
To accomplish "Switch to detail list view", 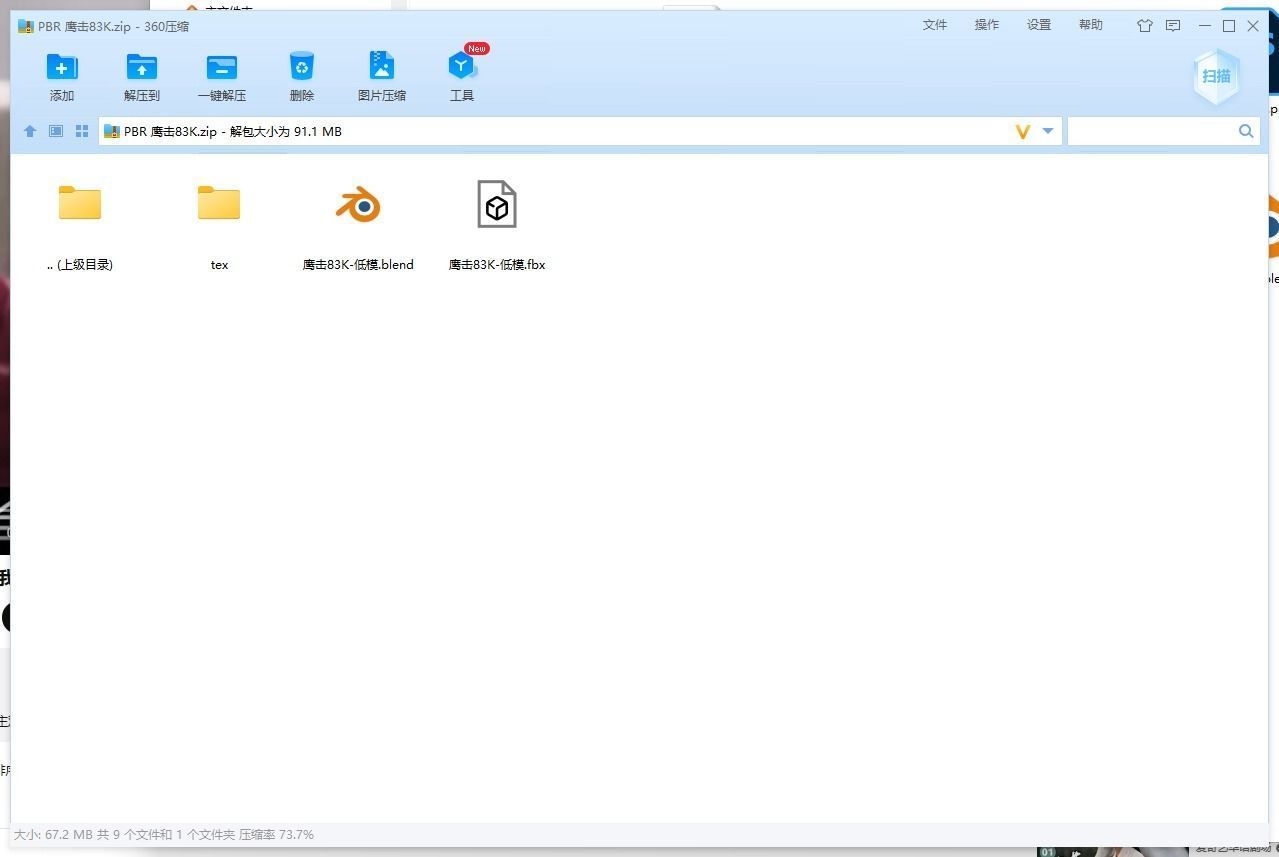I will [56, 131].
